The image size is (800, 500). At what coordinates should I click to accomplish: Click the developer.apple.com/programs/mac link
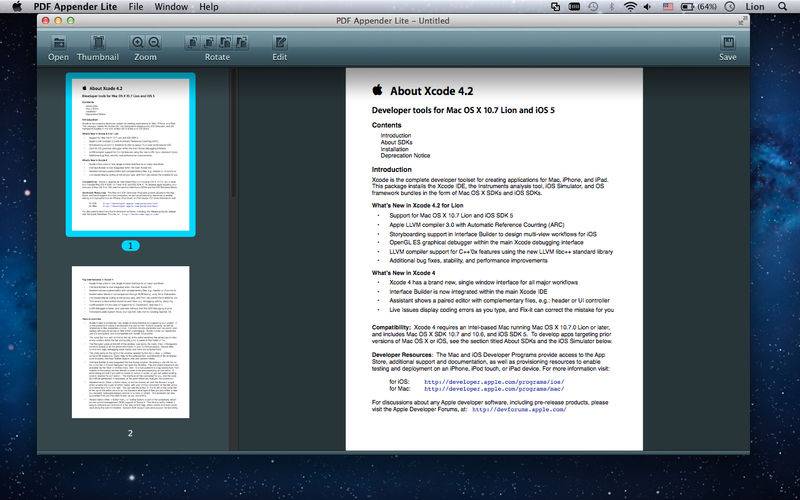coord(494,389)
